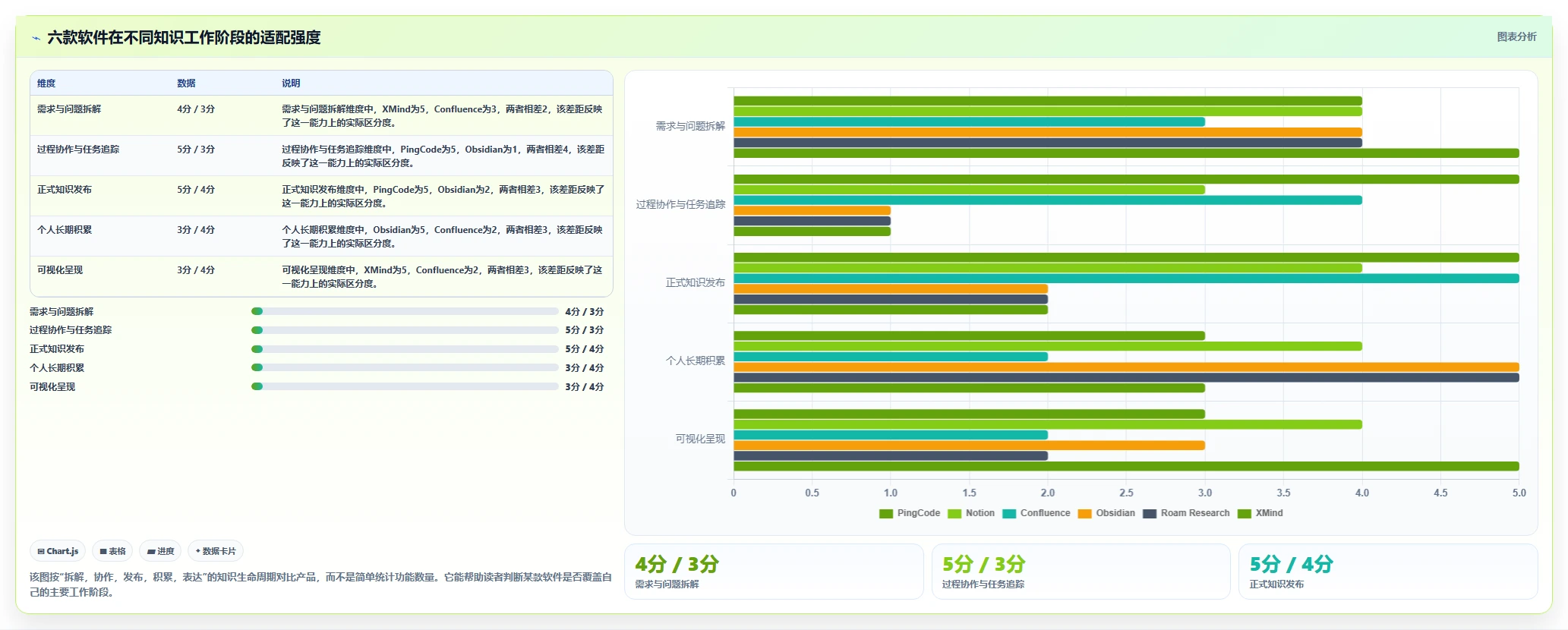1568x630 pixels.
Task: Open the 正式知识发布 data card showing 5分 / 4分
Action: click(x=1388, y=572)
